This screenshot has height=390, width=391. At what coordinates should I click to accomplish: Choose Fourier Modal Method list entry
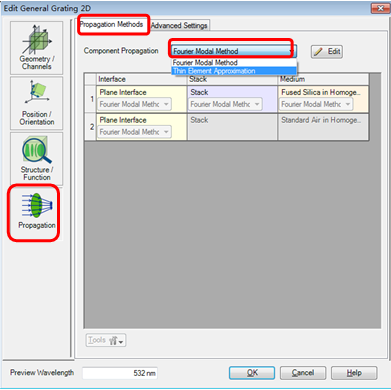234,63
